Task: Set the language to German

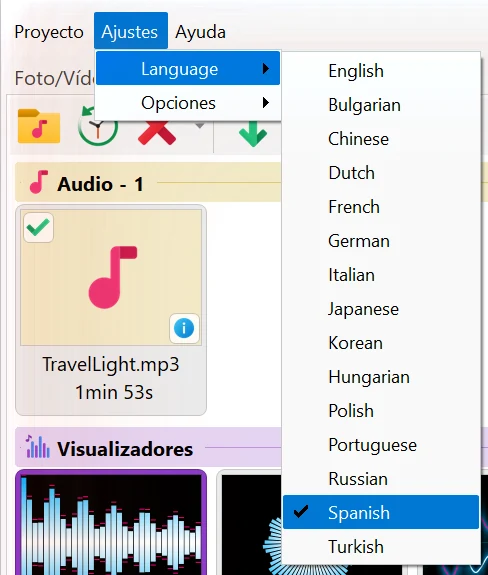Action: click(381, 241)
